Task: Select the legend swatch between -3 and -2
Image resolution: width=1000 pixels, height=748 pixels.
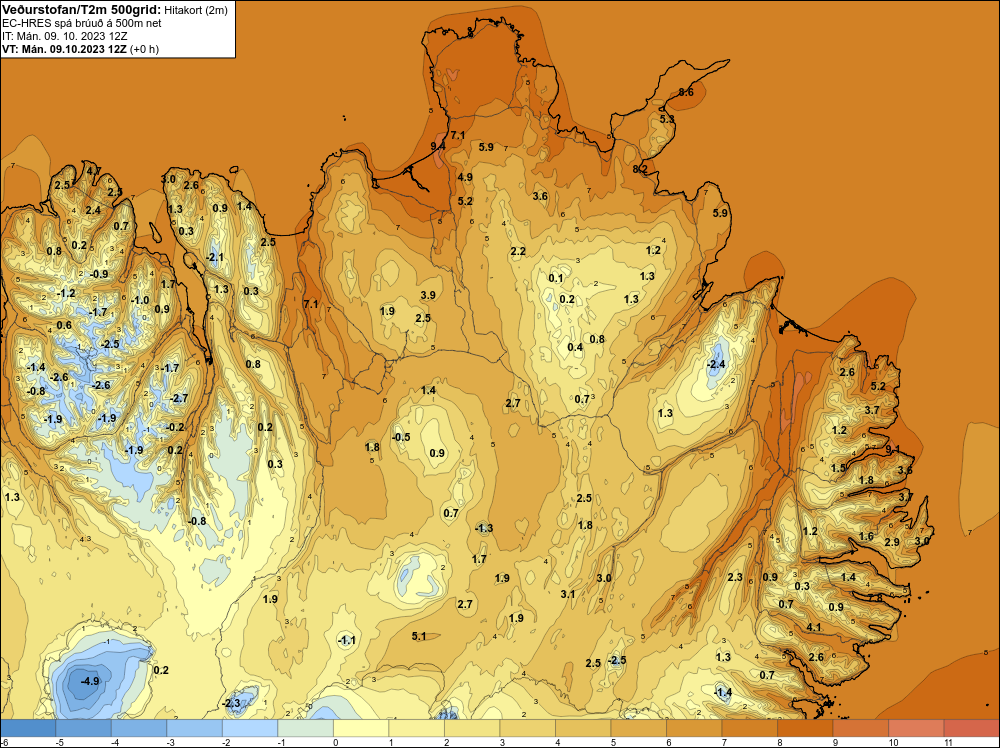Action: 195,728
